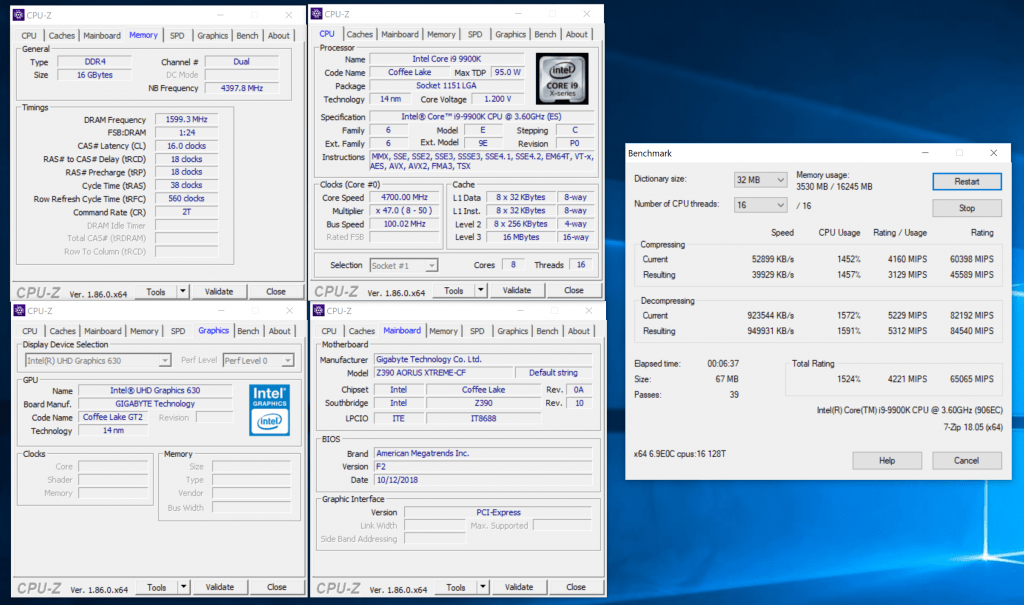
Task: Click the Close button at the bottom of the CPU window
Action: (573, 290)
